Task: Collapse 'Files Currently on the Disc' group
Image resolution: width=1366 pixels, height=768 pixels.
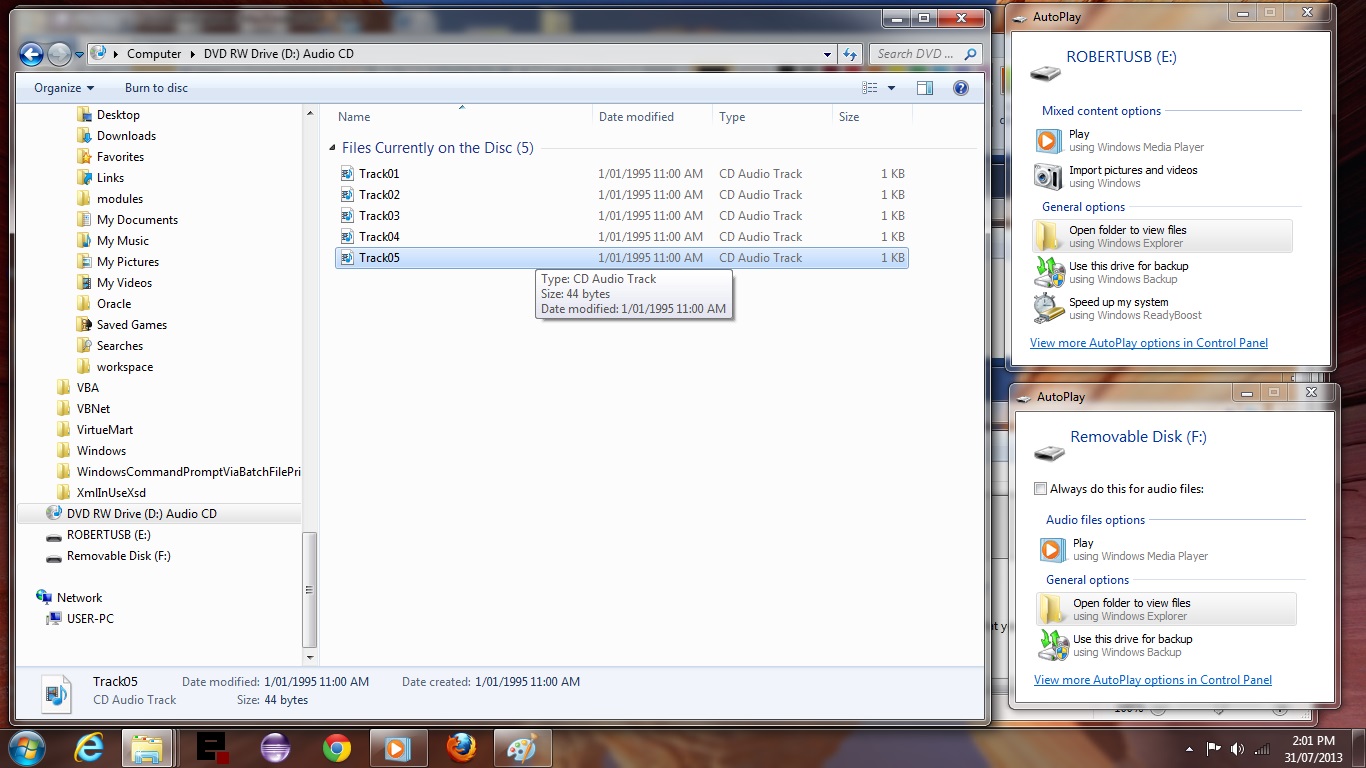Action: (333, 148)
